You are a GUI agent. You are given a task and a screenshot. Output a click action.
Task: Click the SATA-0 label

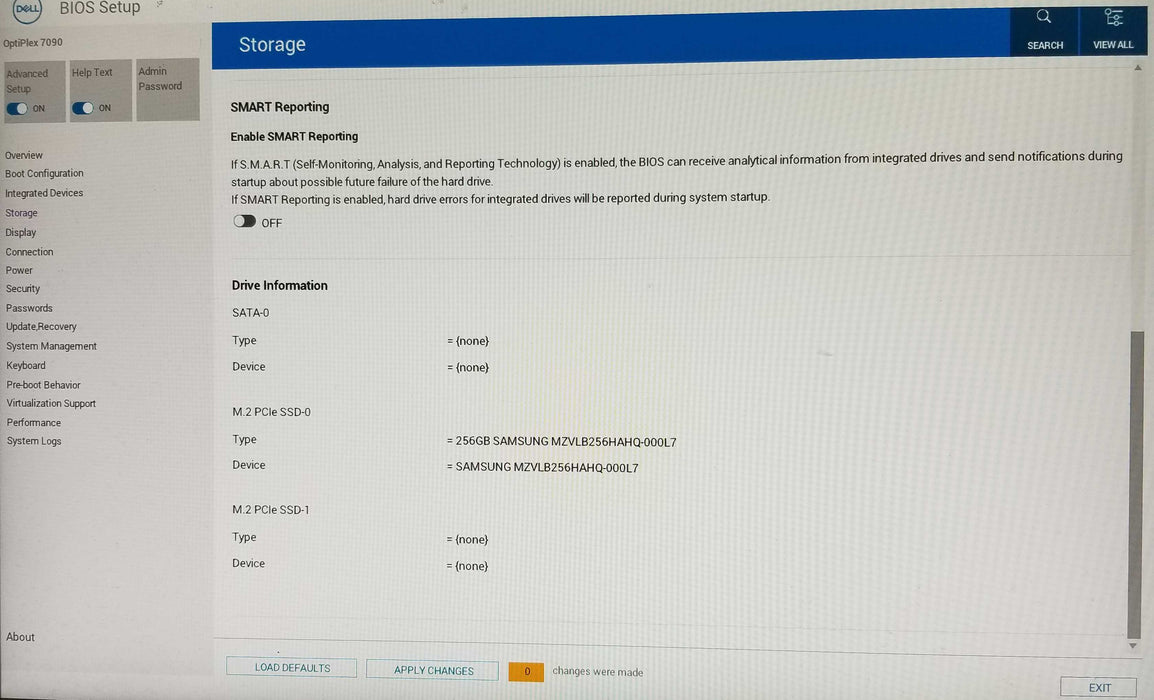(250, 313)
